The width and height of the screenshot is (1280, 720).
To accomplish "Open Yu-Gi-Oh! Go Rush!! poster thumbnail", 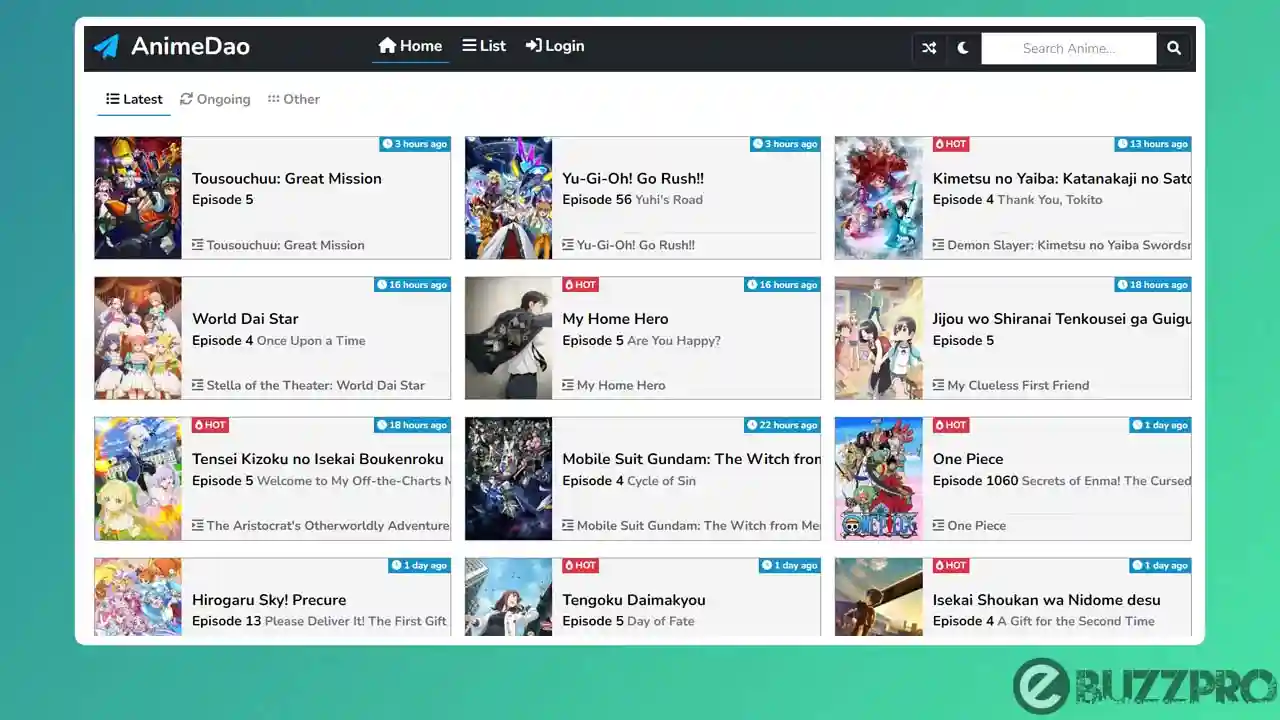I will click(508, 198).
